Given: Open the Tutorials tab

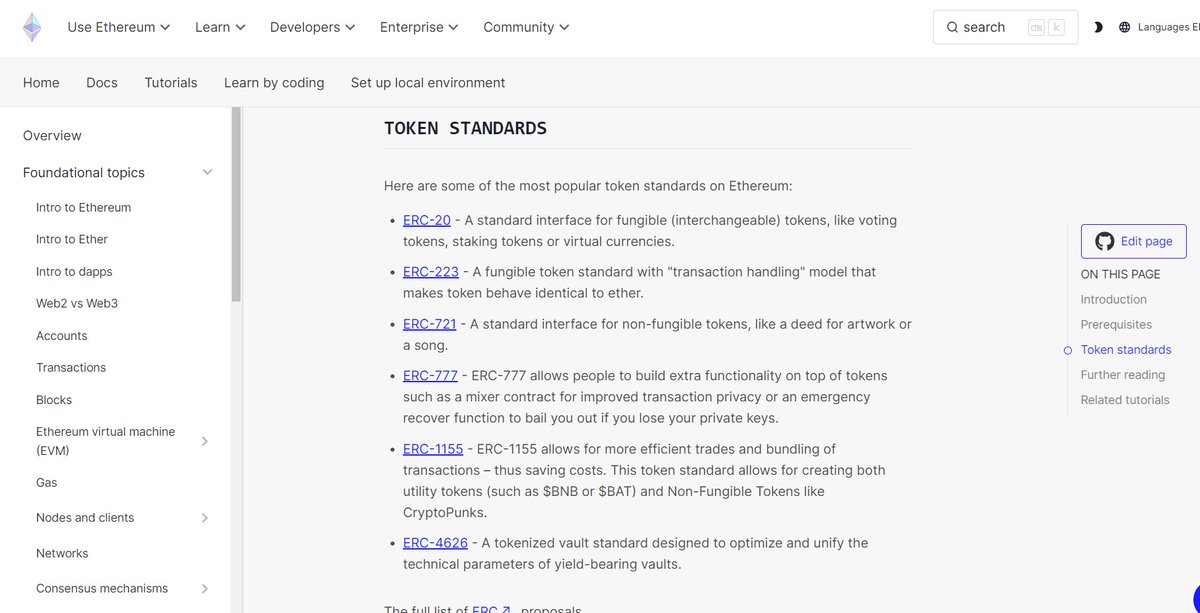Looking at the screenshot, I should pyautogui.click(x=171, y=83).
